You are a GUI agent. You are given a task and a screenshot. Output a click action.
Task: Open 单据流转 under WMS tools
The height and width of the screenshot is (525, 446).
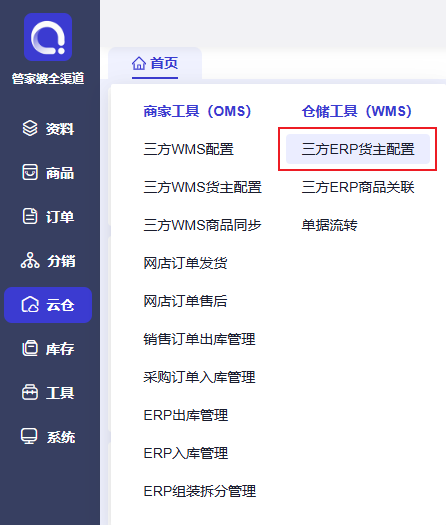329,225
